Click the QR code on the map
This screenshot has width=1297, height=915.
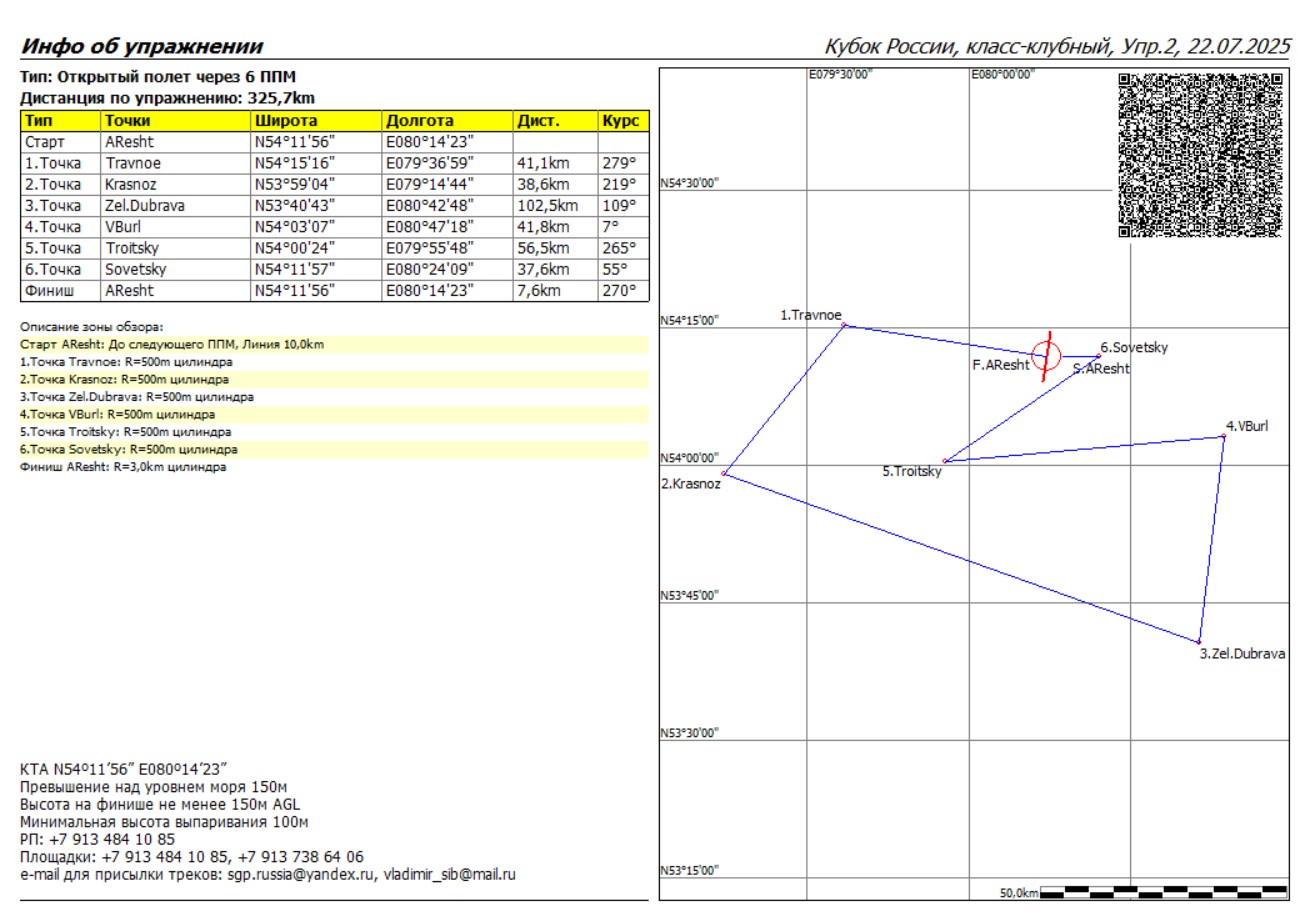[1199, 155]
